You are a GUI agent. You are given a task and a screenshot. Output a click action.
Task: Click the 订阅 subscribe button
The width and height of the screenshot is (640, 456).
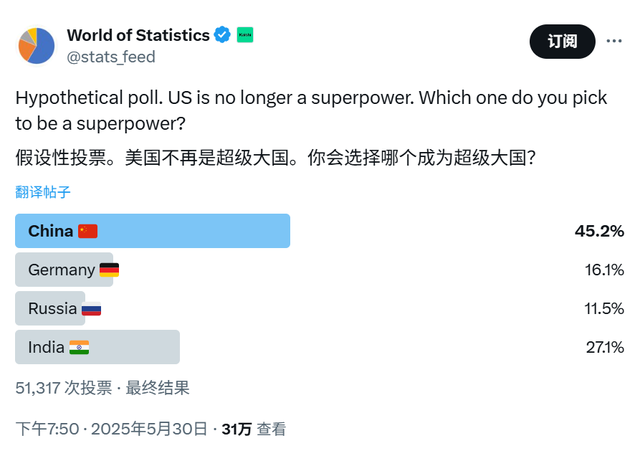[562, 41]
